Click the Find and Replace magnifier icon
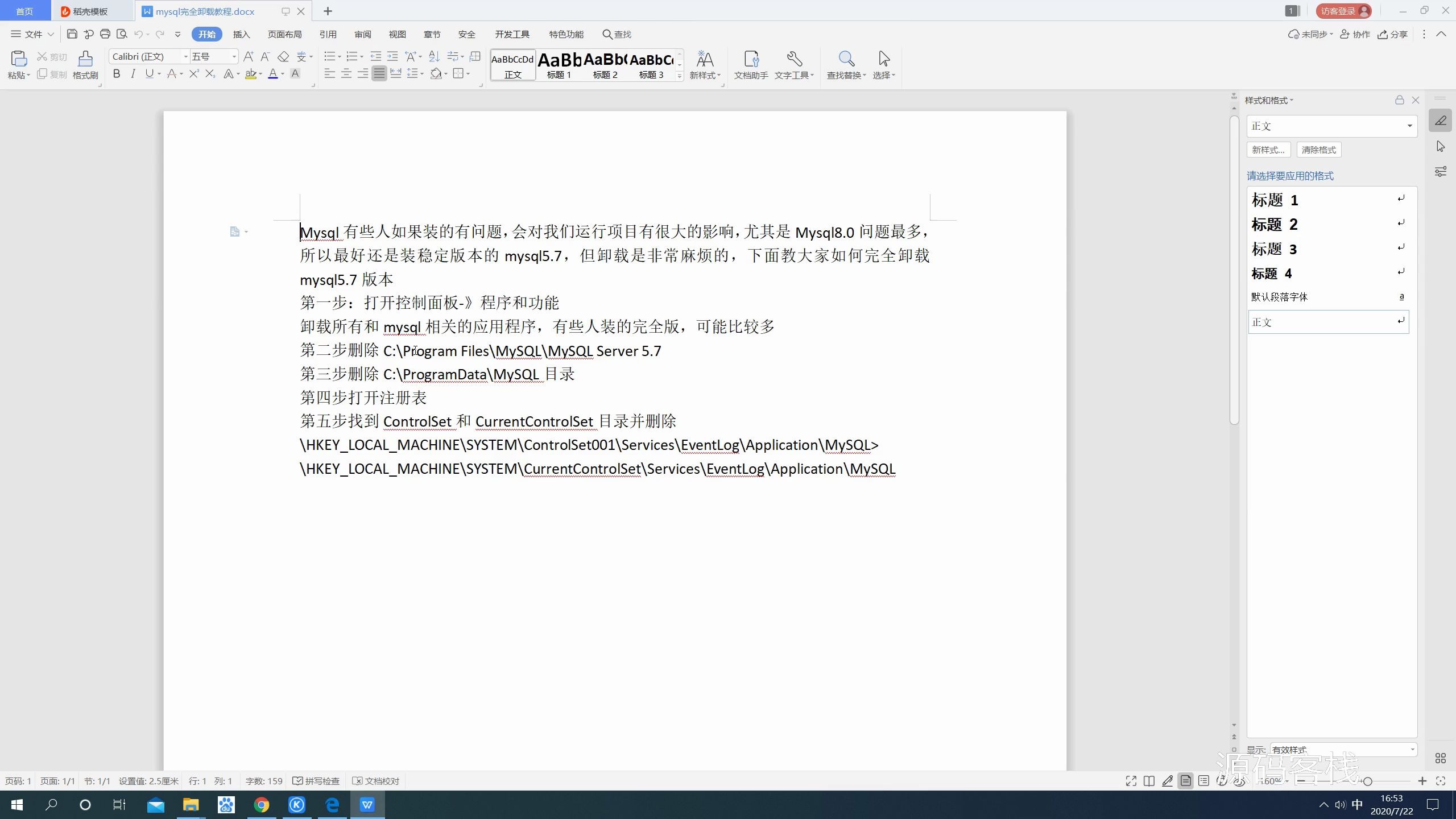The image size is (1456, 819). pyautogui.click(x=846, y=59)
